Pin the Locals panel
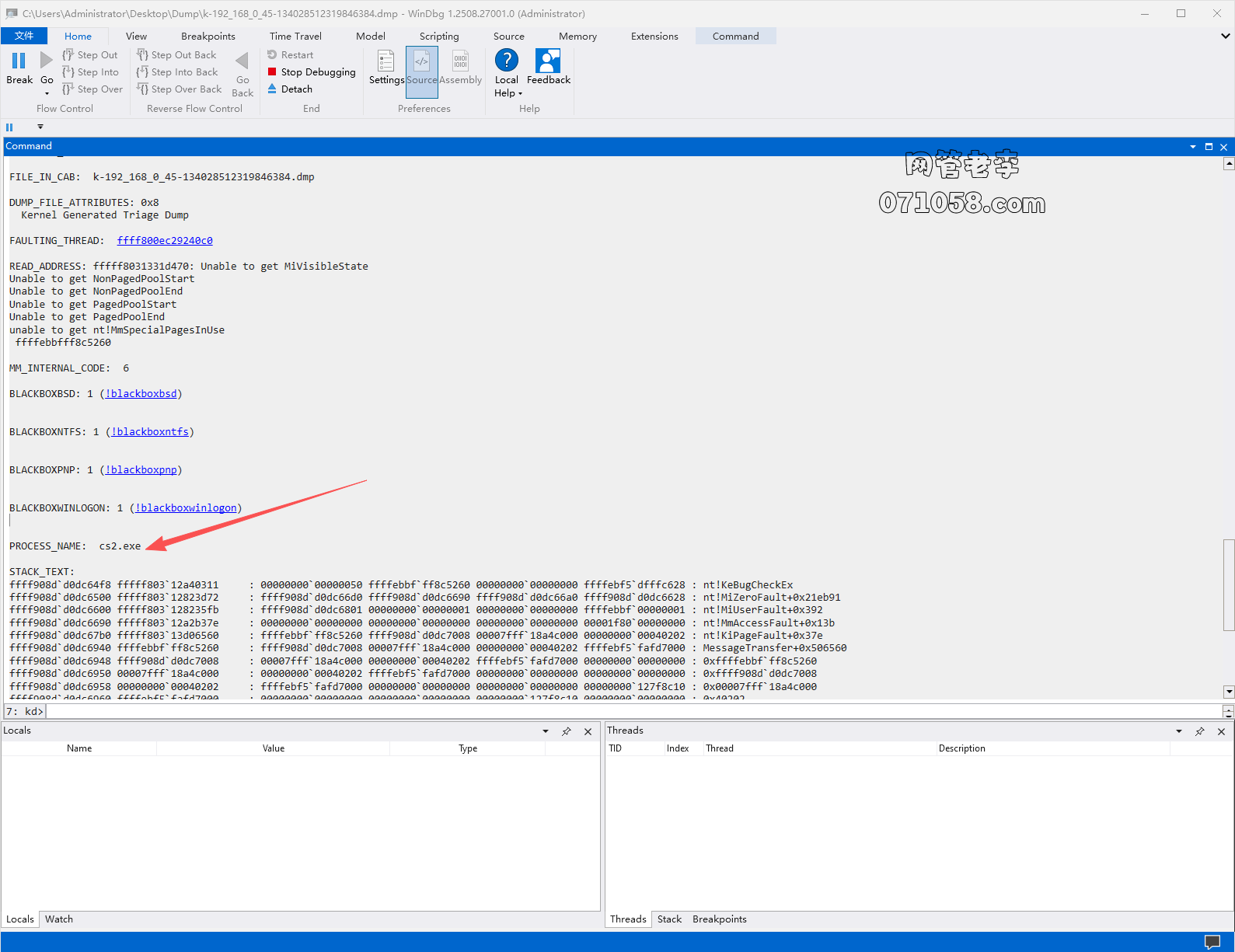Image resolution: width=1235 pixels, height=952 pixels. (567, 731)
